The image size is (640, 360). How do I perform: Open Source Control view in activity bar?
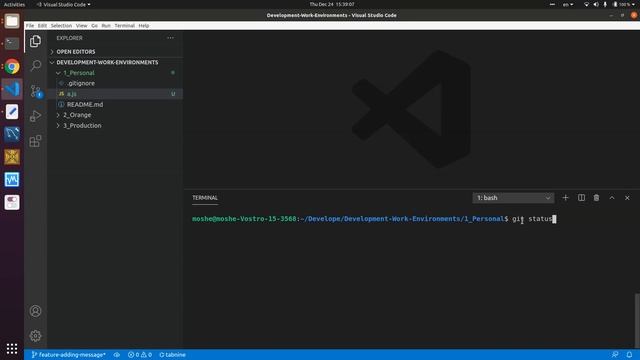point(36,91)
